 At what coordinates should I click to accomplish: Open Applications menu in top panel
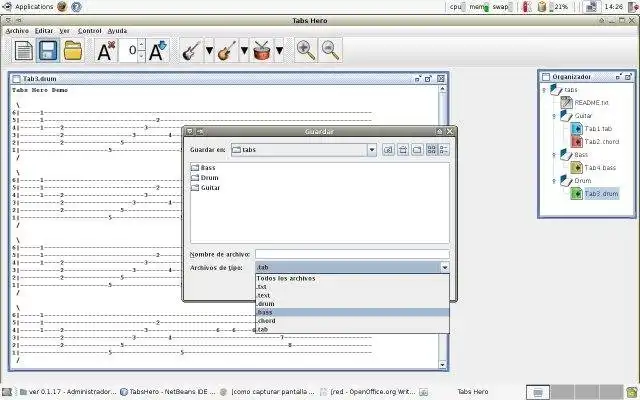(x=28, y=7)
